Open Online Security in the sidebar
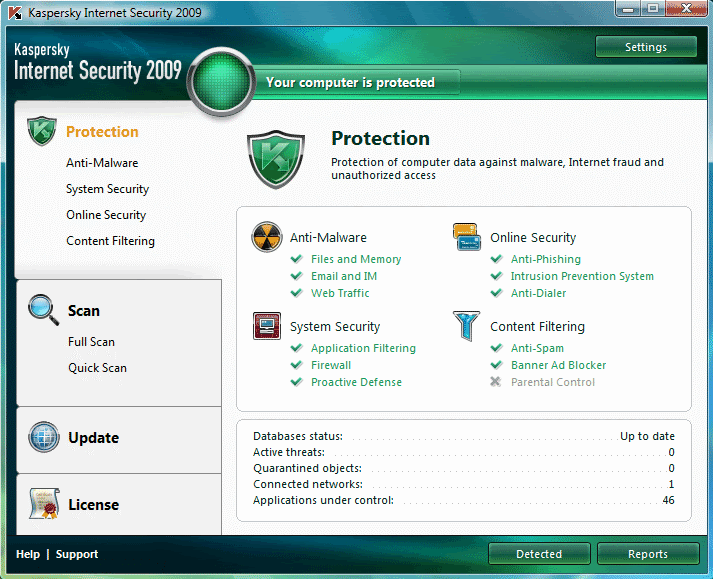This screenshot has width=713, height=579. 106,215
